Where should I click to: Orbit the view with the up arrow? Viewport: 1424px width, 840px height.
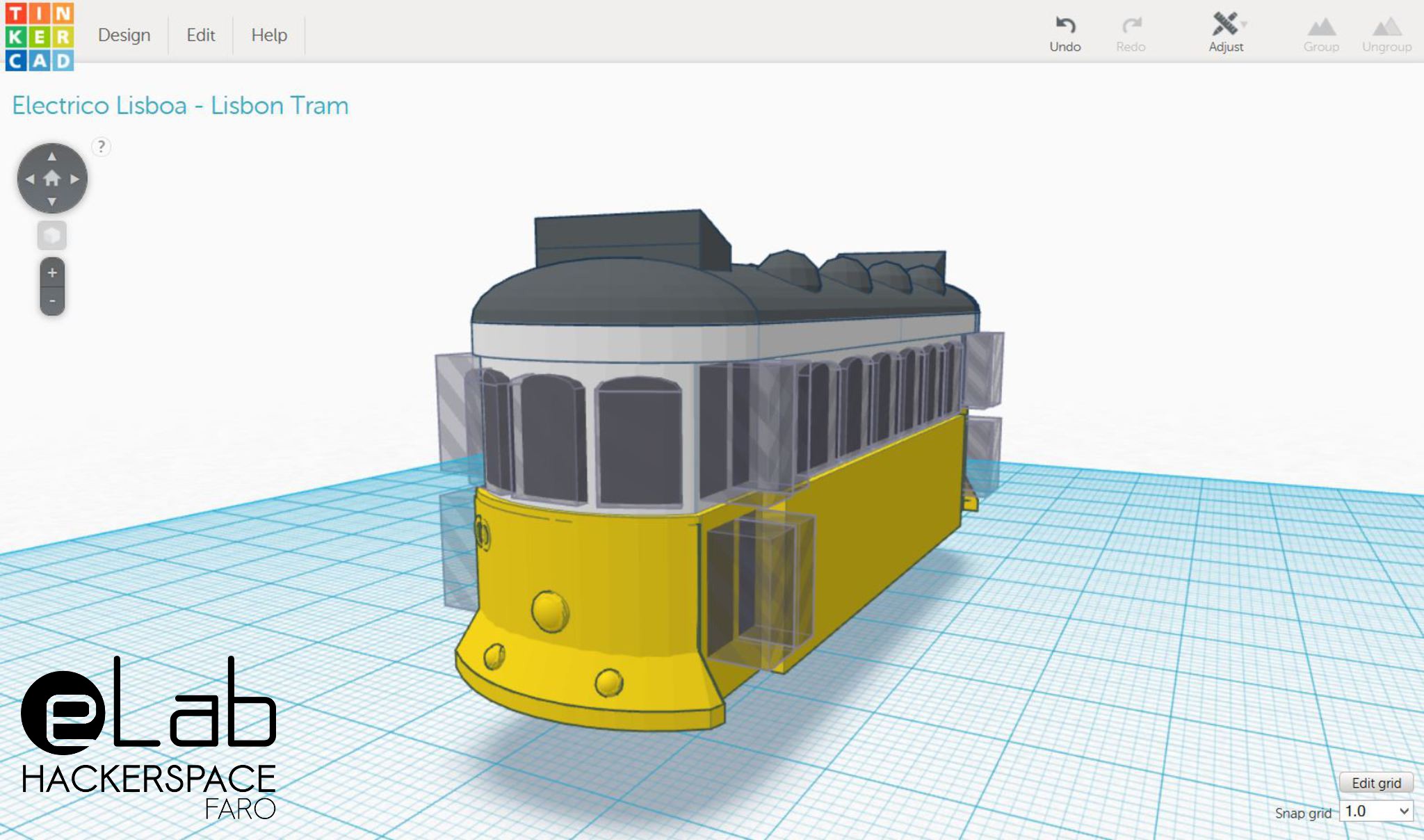point(52,156)
